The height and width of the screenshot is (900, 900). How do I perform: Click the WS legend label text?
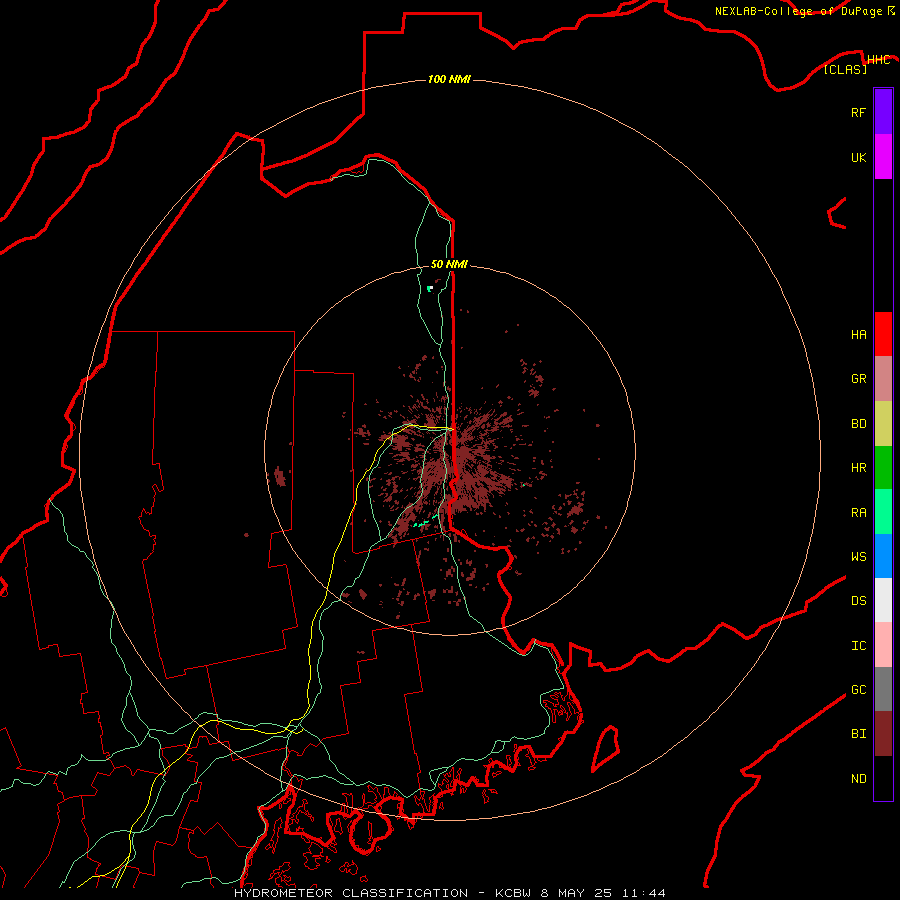(x=859, y=557)
